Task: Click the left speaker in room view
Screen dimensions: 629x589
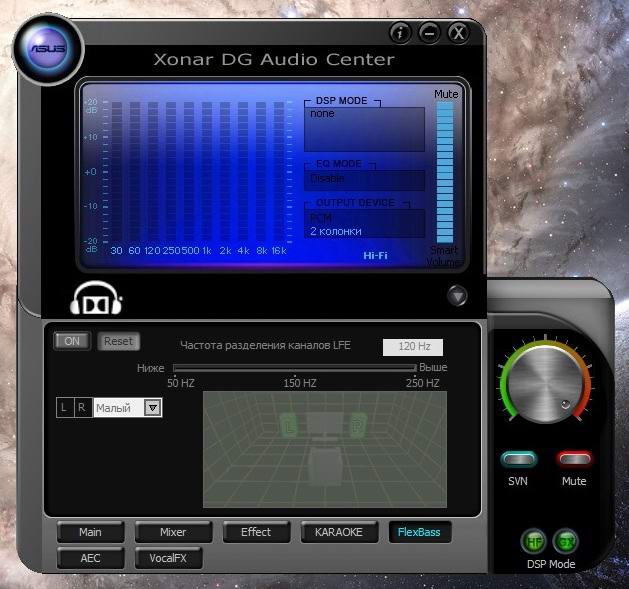Action: pos(291,424)
